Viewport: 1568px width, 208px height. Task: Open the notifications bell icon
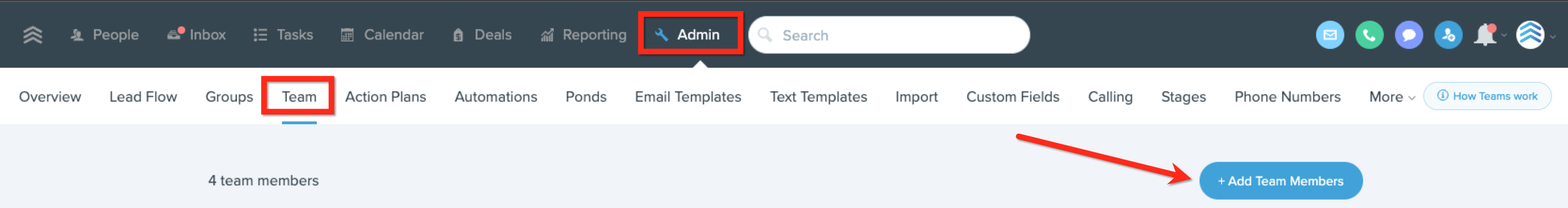(x=1485, y=35)
